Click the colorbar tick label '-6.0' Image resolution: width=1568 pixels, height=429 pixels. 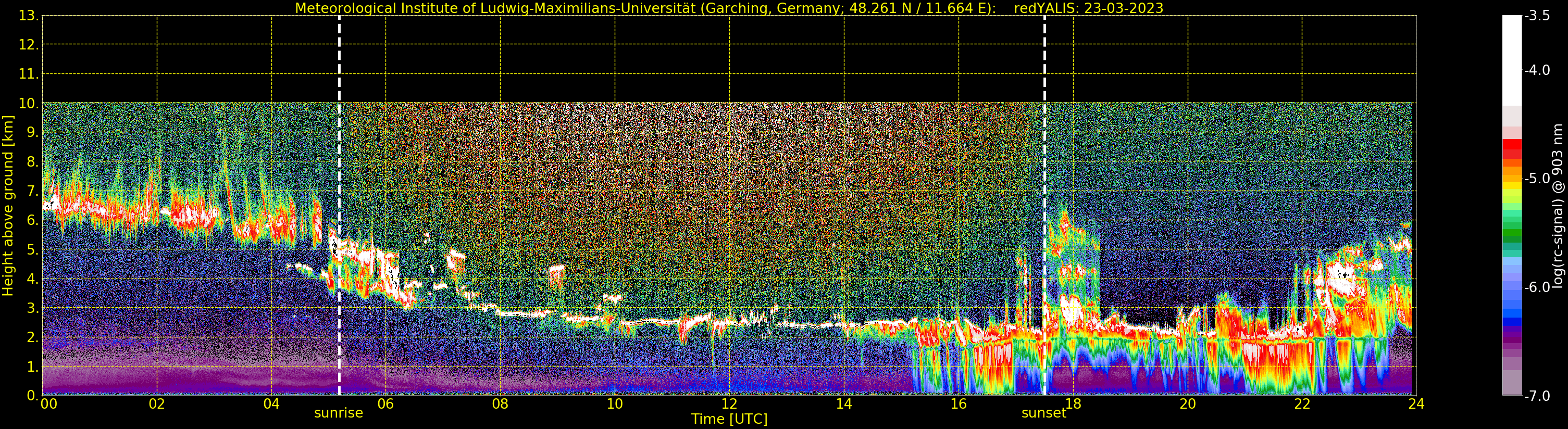[1537, 287]
